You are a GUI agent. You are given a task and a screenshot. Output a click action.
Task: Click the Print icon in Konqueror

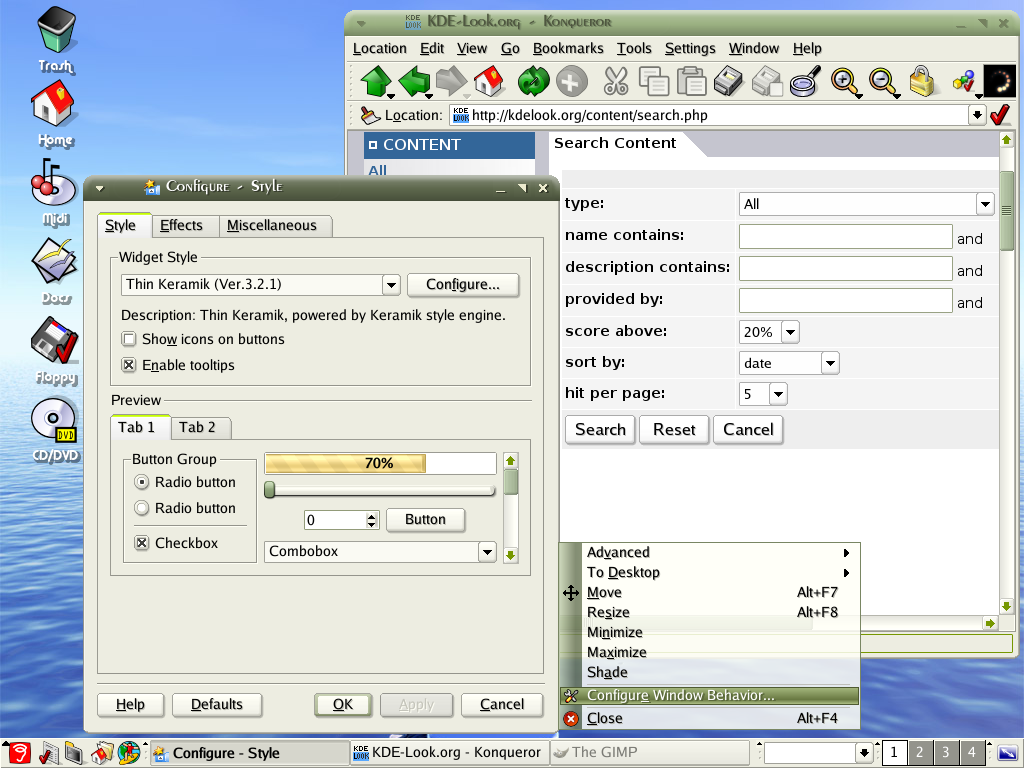(729, 82)
